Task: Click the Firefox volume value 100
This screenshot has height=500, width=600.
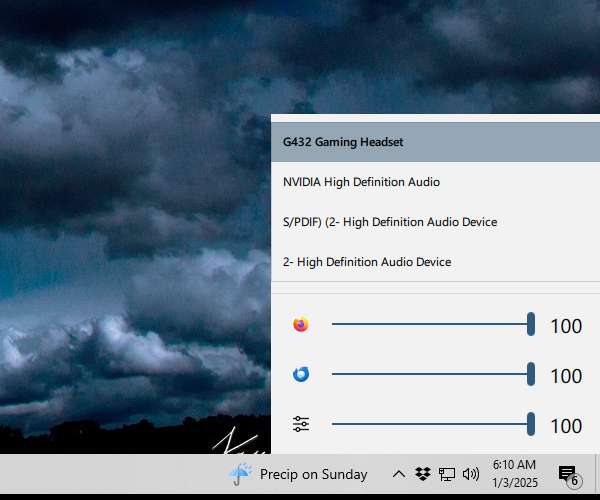Action: pyautogui.click(x=566, y=326)
